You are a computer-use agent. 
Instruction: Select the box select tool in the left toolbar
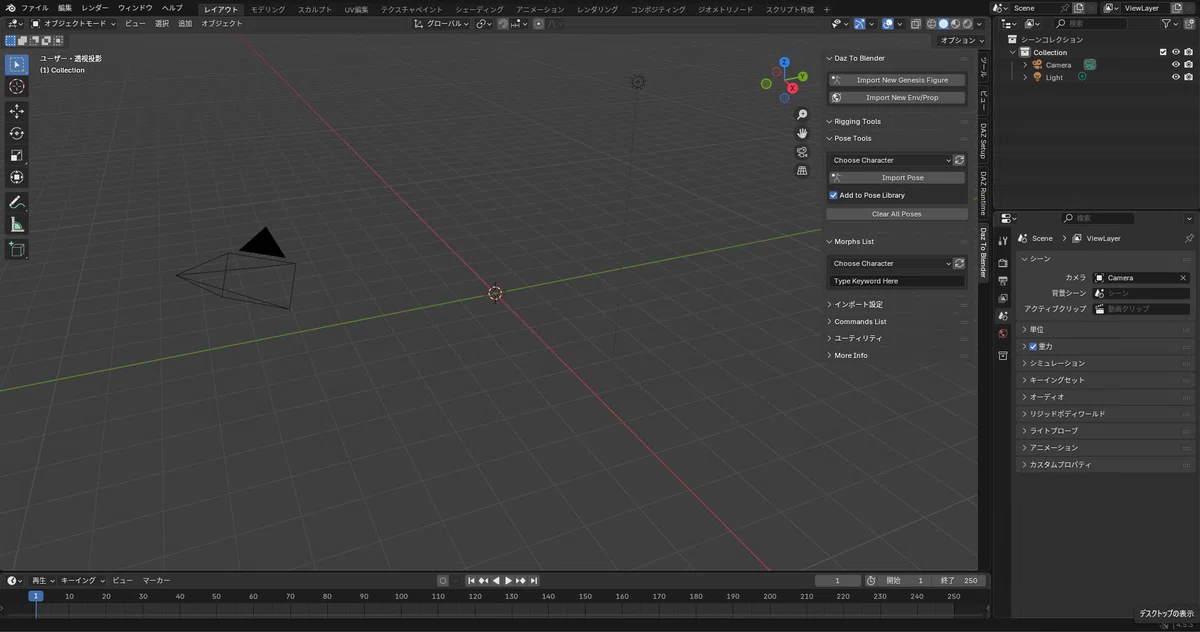click(x=17, y=65)
